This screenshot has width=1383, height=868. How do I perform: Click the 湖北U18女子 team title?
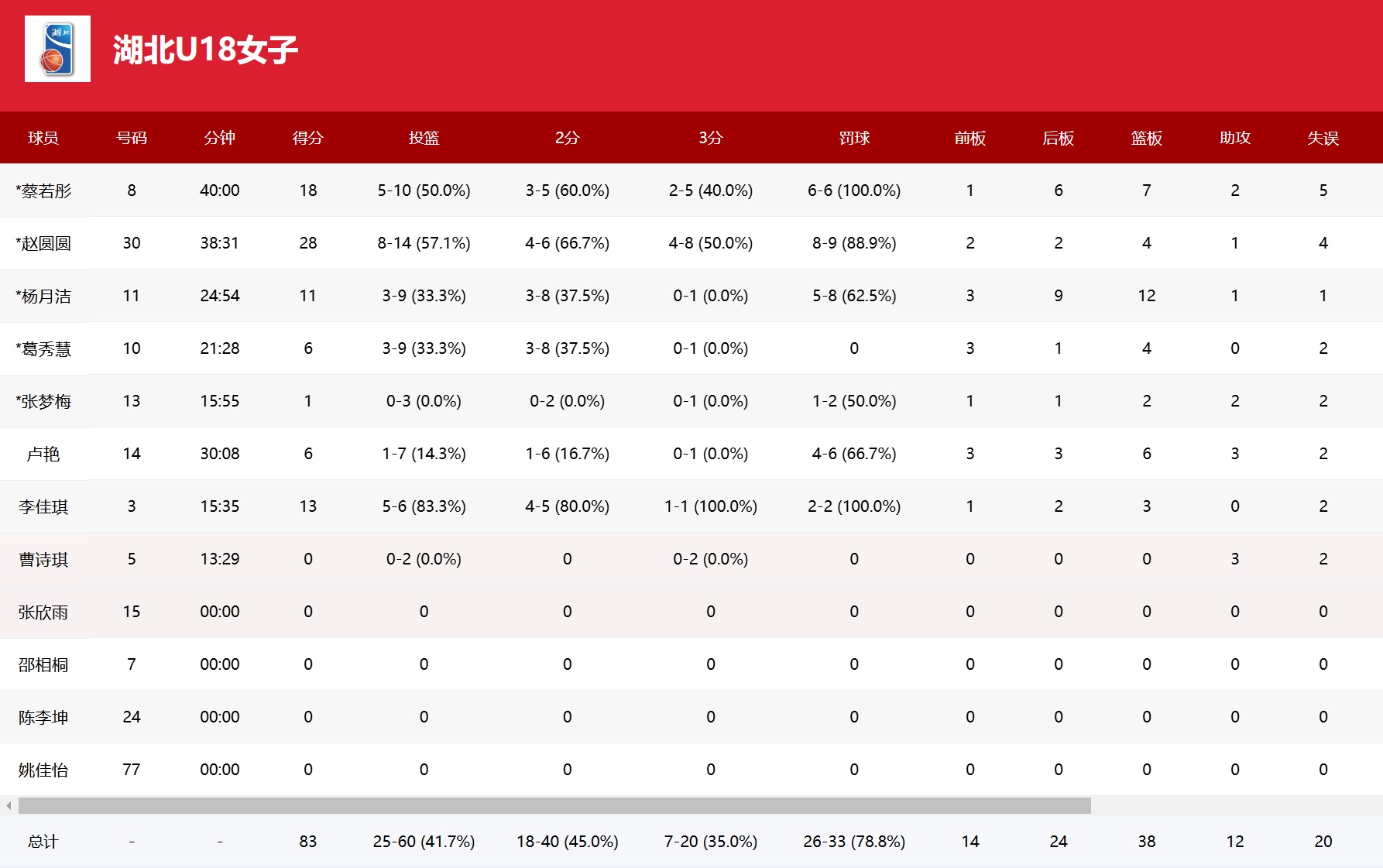pos(205,50)
